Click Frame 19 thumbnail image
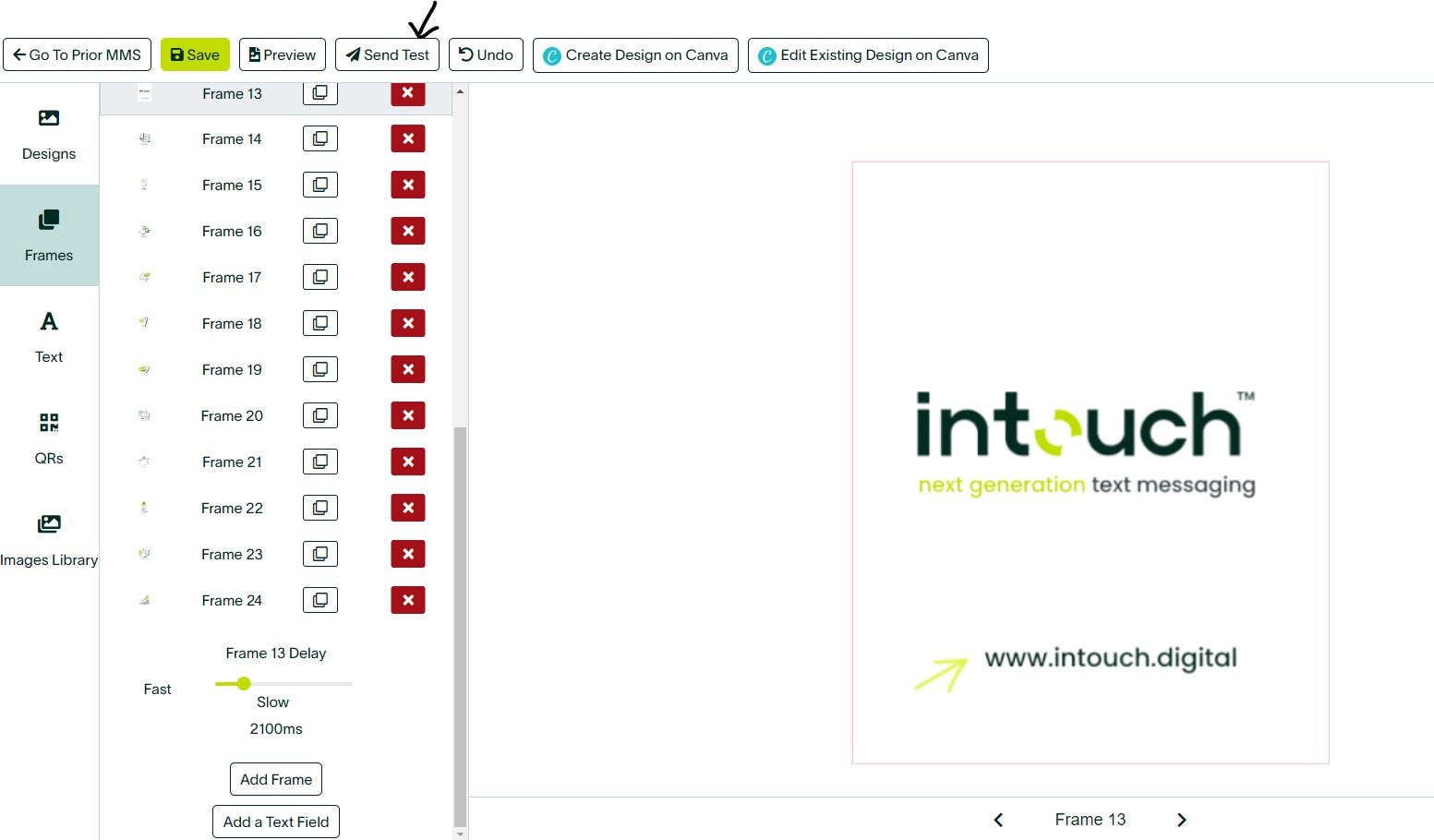 pos(144,369)
